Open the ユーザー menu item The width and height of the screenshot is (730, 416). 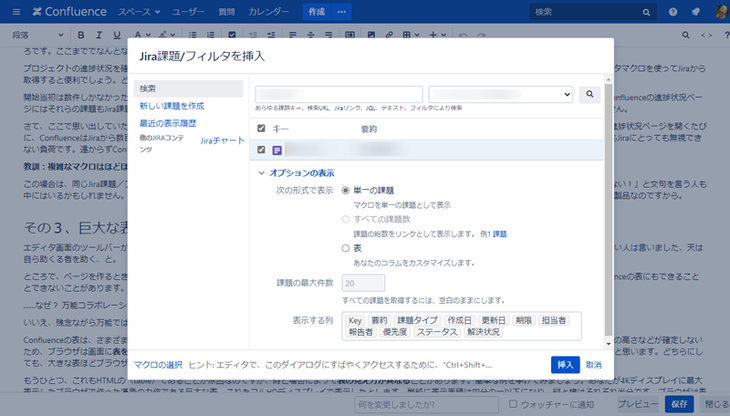coord(188,12)
